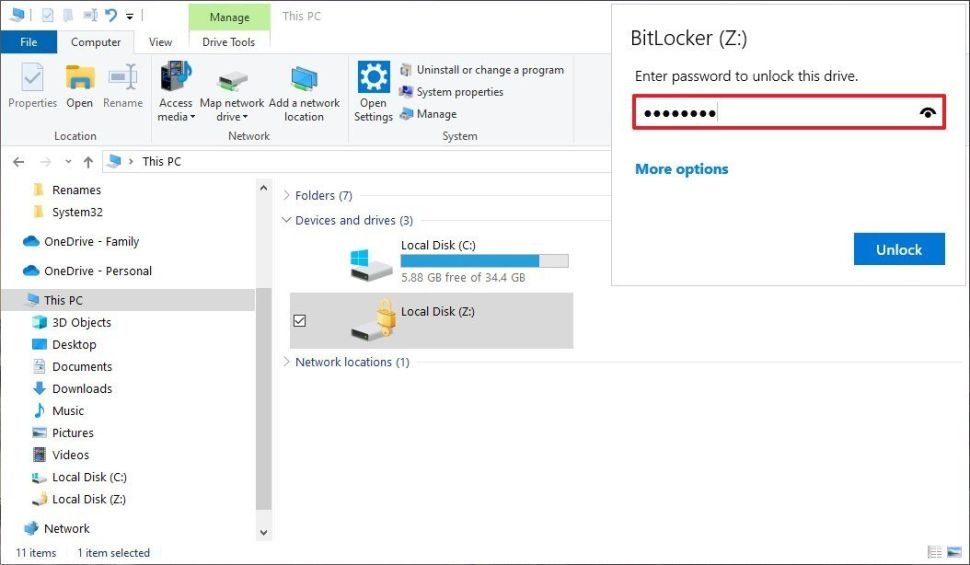Open Quick Access Toolbar customize dropdown
Image resolution: width=970 pixels, height=565 pixels.
(x=129, y=16)
